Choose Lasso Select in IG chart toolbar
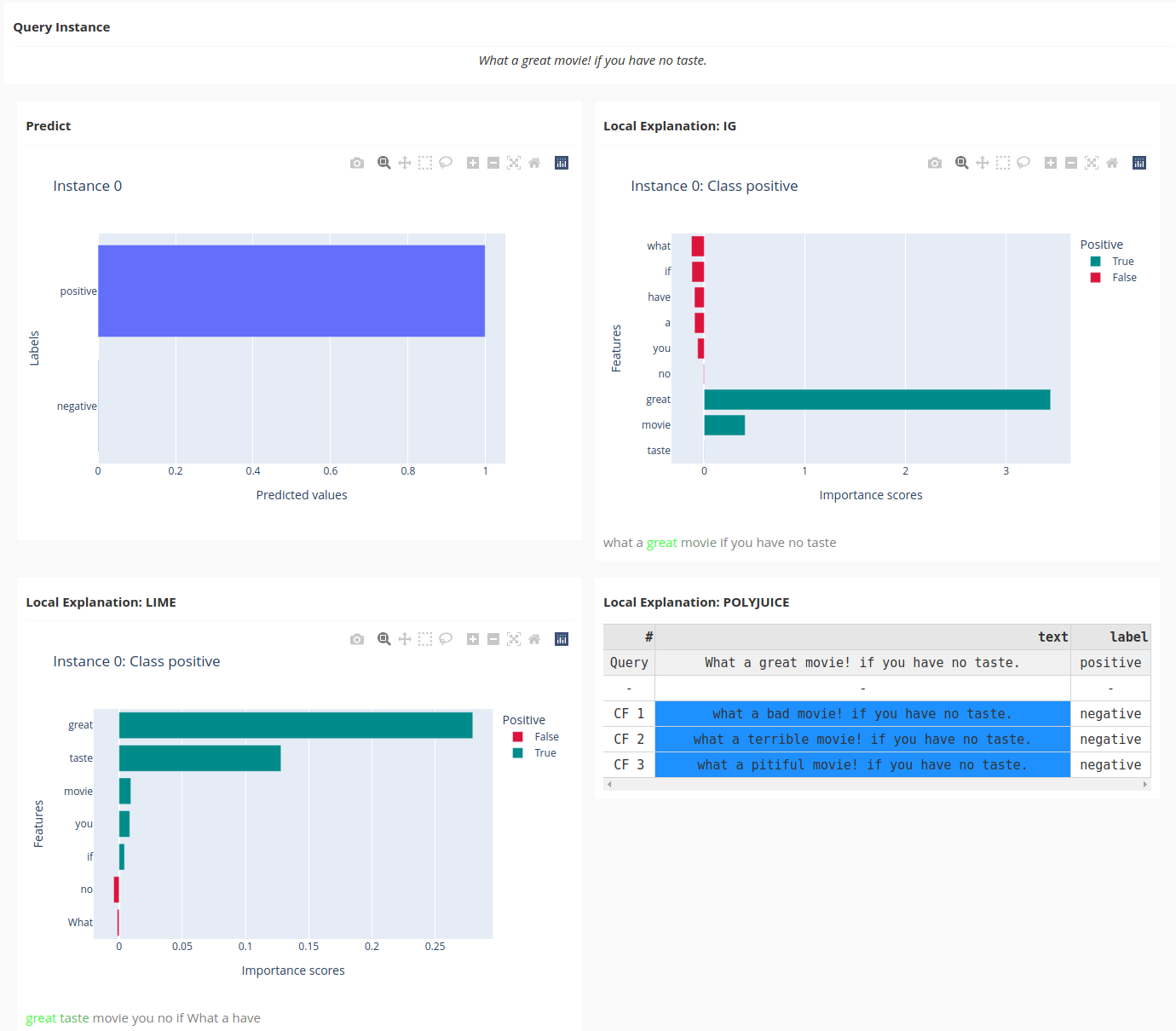This screenshot has width=1176, height=1031. tap(1023, 163)
